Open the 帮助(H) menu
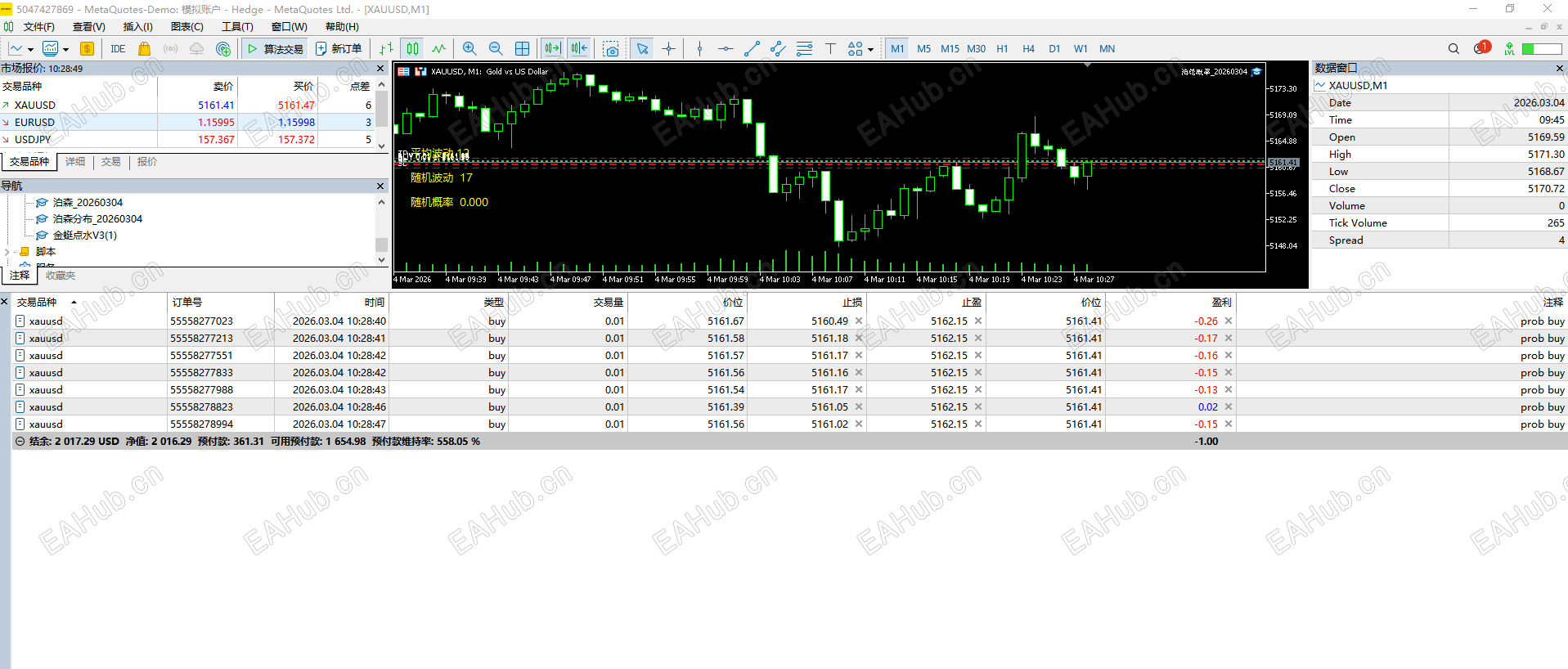1568x669 pixels. point(342,27)
